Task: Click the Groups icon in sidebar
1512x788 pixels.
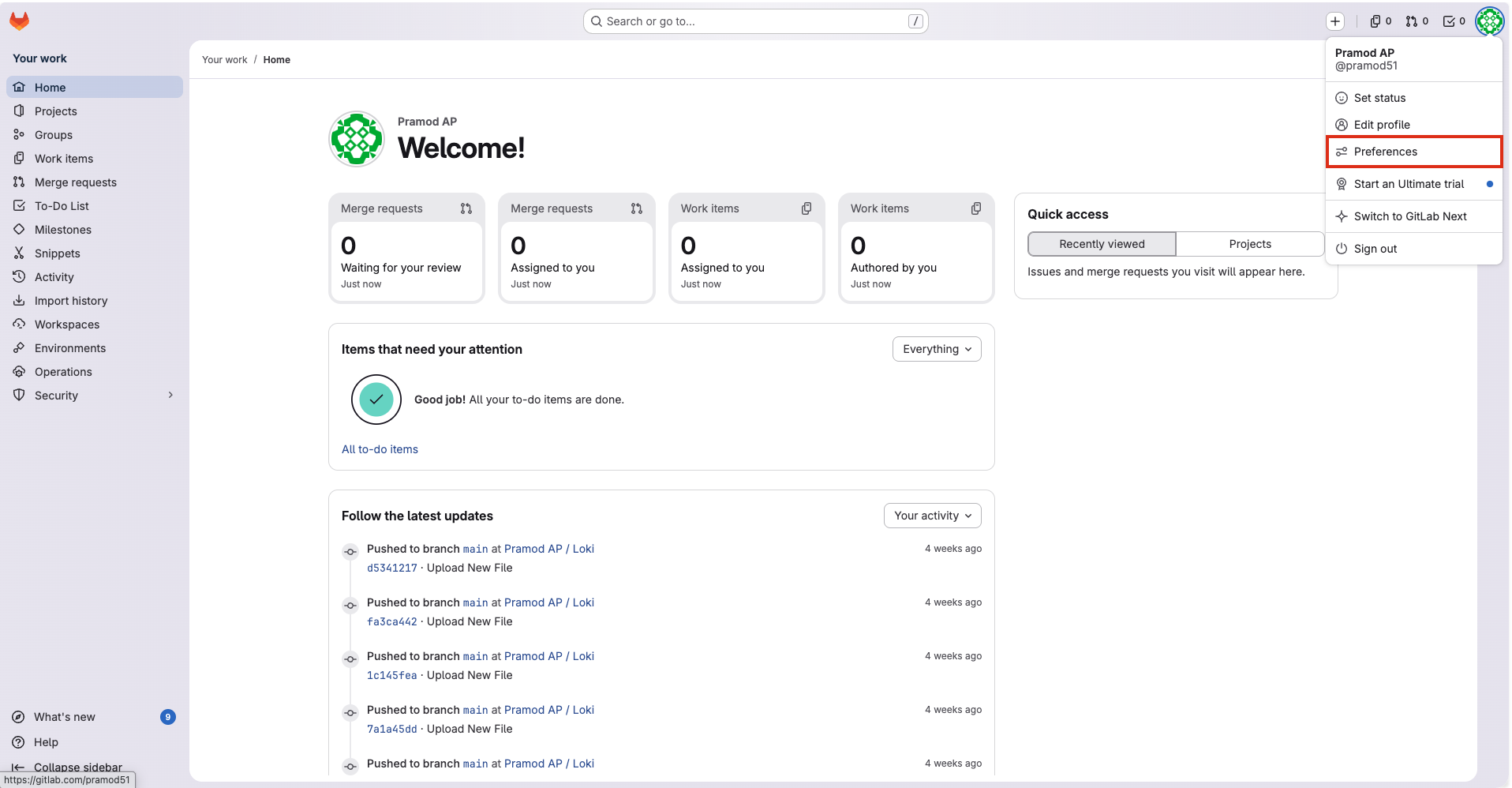Action: 19,134
